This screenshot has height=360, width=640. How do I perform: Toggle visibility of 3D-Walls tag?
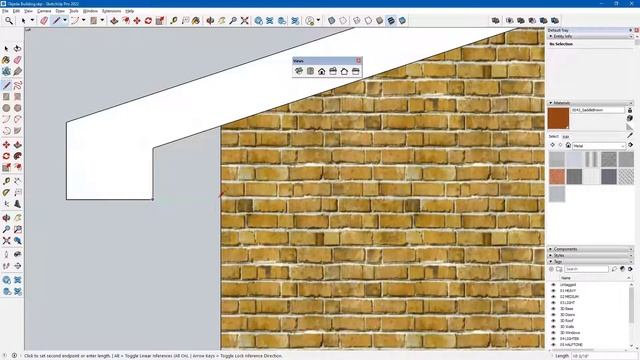coord(553,327)
